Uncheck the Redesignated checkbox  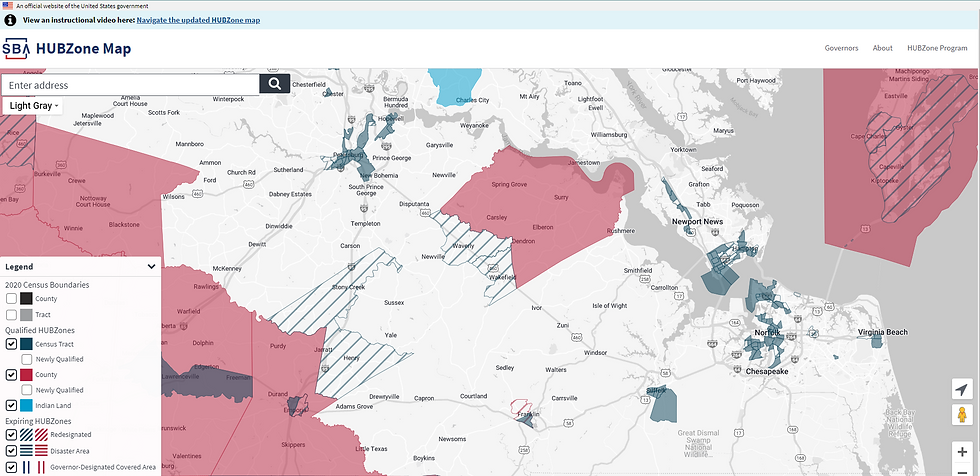(x=11, y=434)
